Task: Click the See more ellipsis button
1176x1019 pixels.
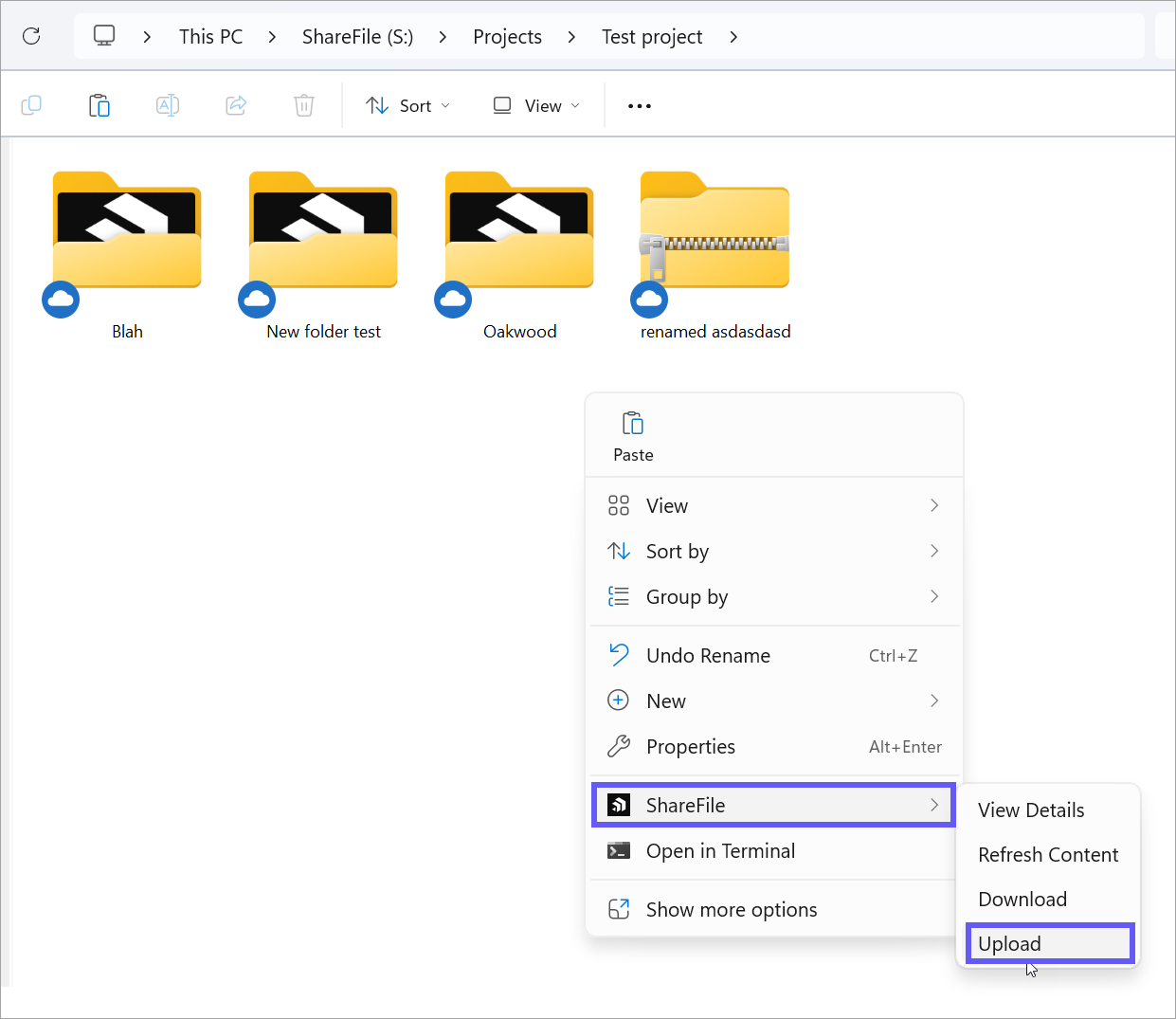Action: [x=639, y=105]
